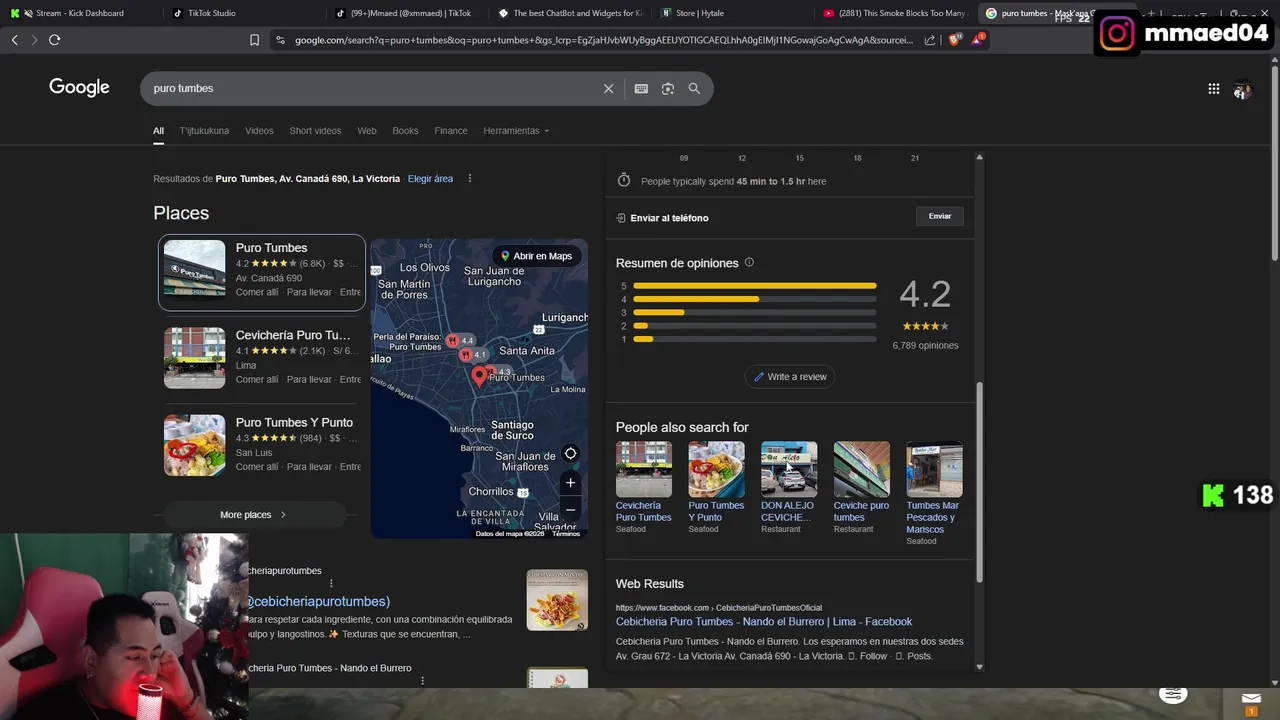Open DON ALEJO CEVICHE suggestion thumbnail
The image size is (1280, 720).
tap(789, 469)
